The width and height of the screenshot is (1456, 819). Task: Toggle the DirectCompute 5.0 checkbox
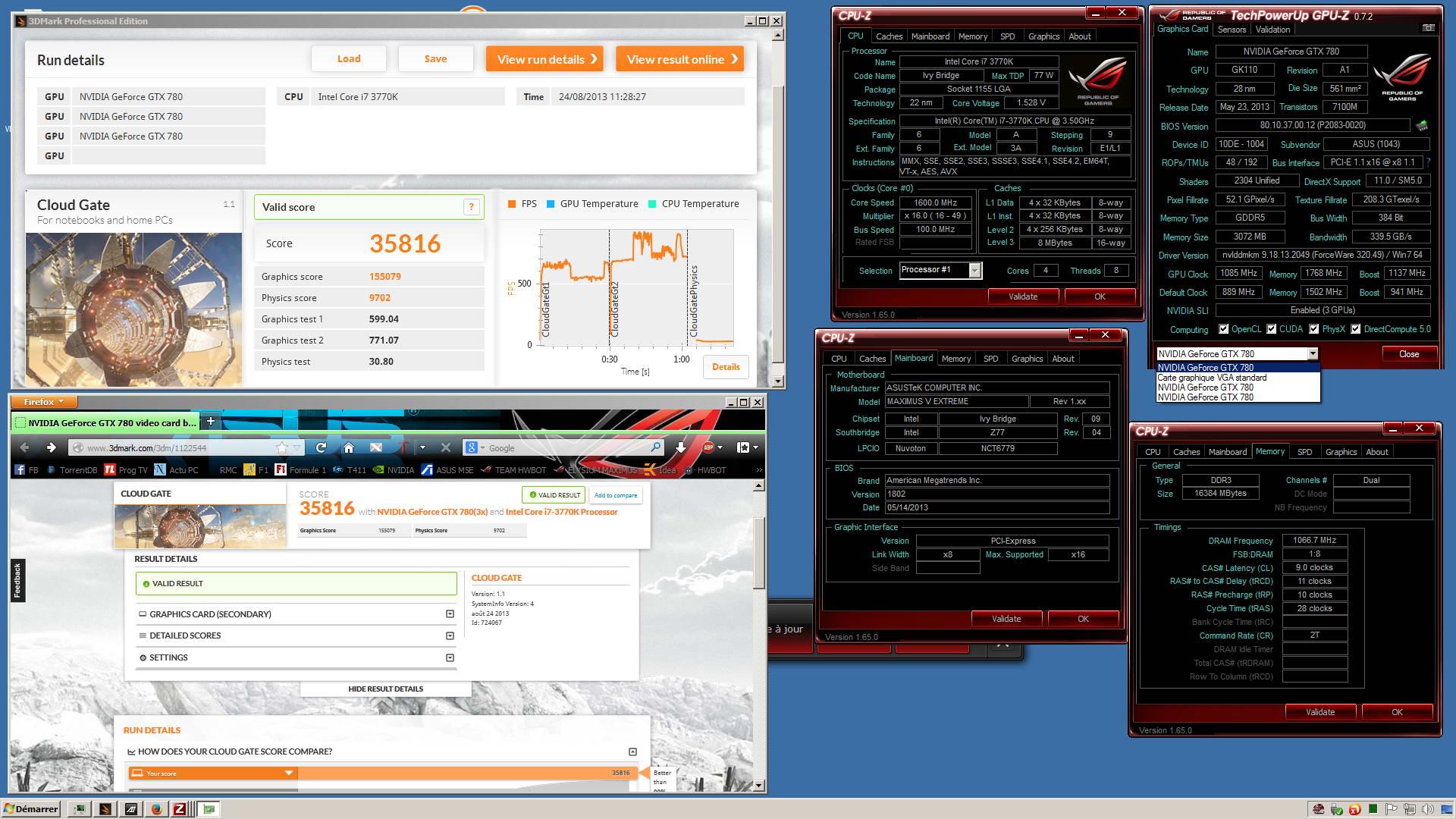[1355, 329]
